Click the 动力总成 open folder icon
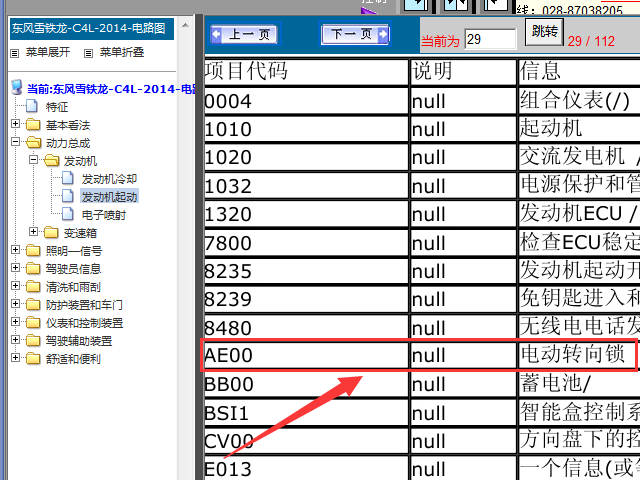This screenshot has height=480, width=640. tap(33, 142)
